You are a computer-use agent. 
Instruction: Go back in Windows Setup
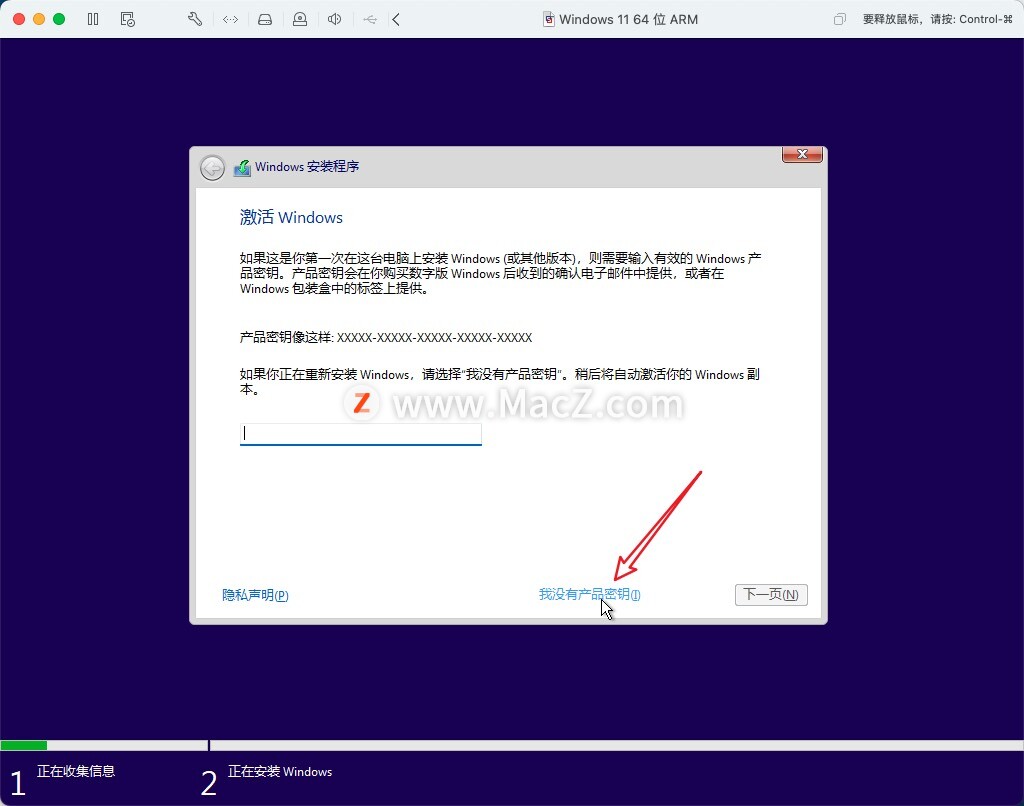[212, 168]
